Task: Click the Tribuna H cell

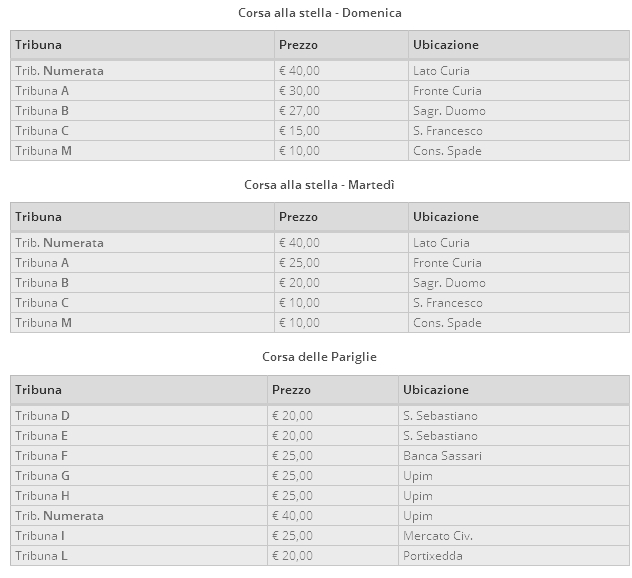Action: (43, 496)
